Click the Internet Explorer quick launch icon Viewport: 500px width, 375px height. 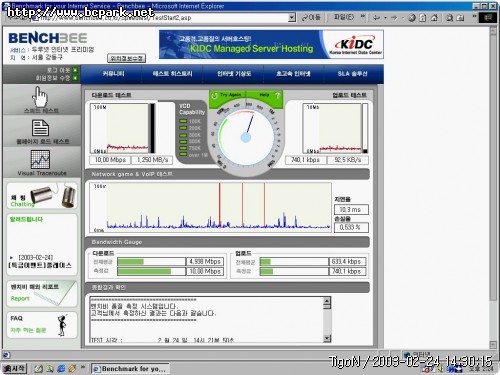point(61,369)
